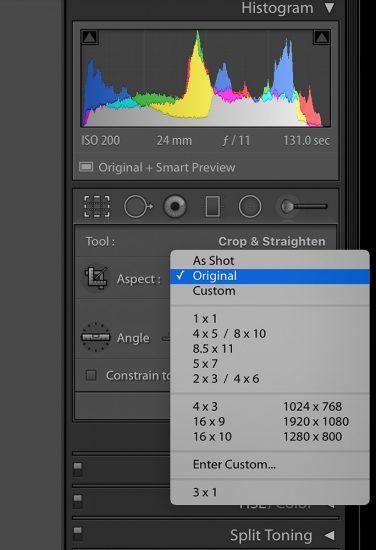376x550 pixels.
Task: Select the 4 x 5 / 8 x 10 ratio
Action: click(x=270, y=334)
